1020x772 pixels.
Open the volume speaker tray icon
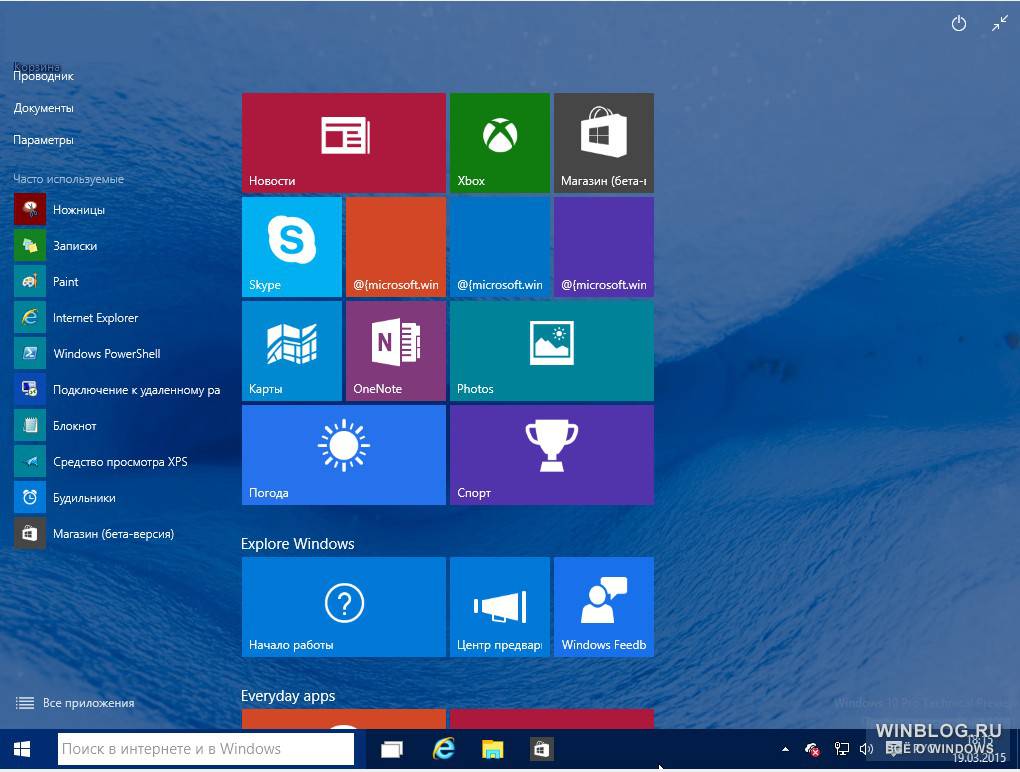click(x=866, y=749)
